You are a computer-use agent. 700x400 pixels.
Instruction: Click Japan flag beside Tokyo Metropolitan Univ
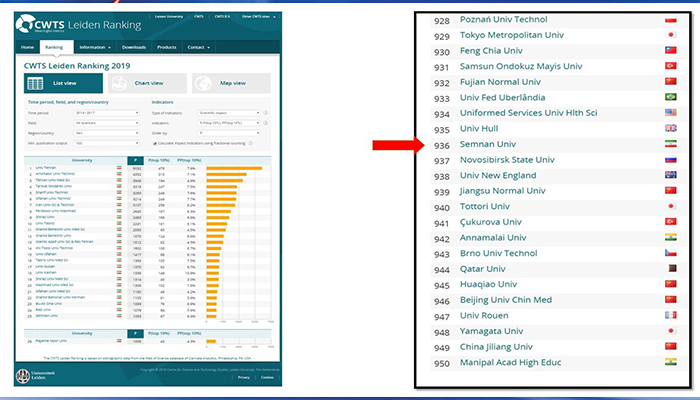[x=671, y=35]
